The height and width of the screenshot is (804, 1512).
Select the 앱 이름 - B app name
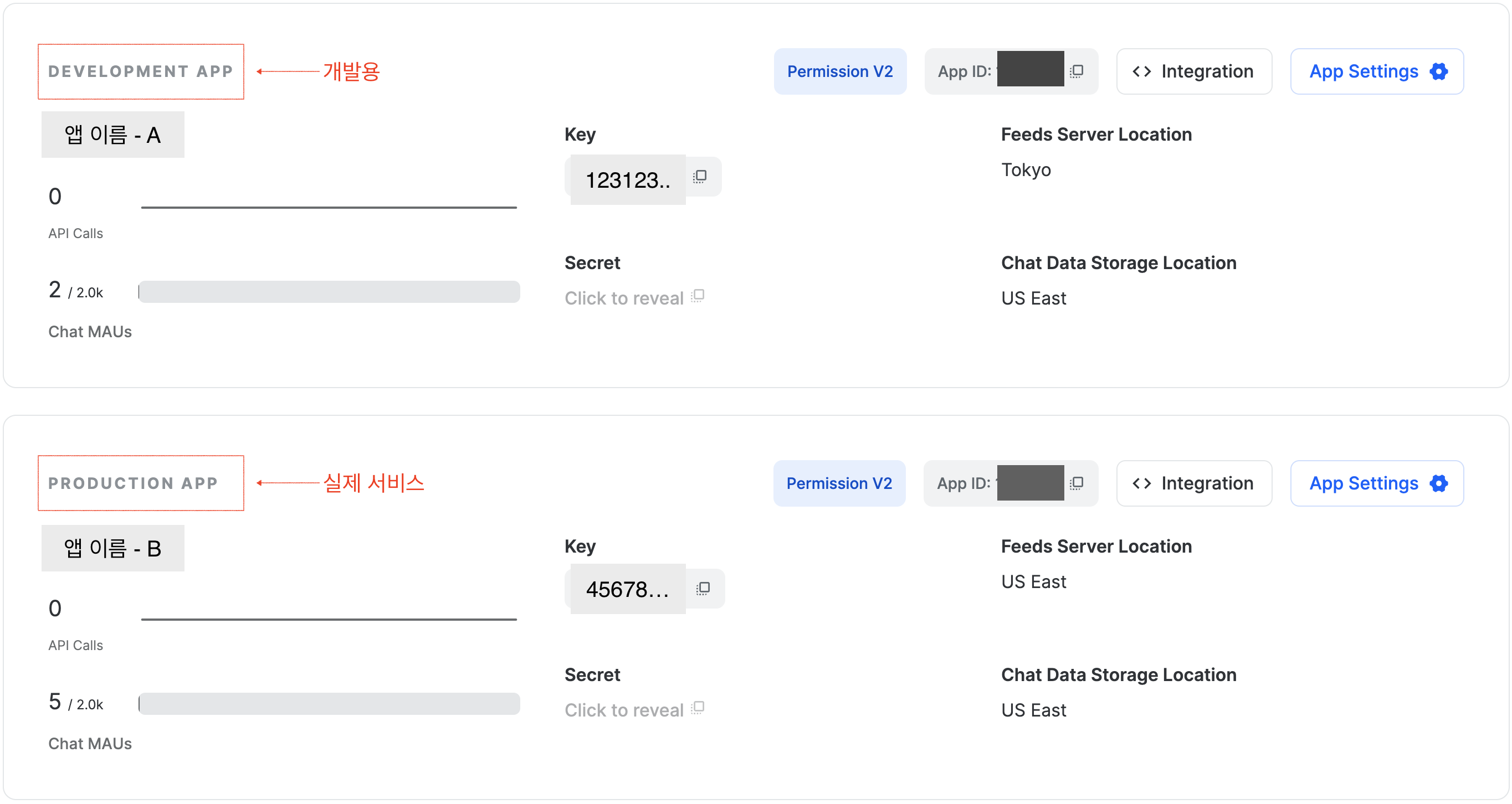[112, 548]
